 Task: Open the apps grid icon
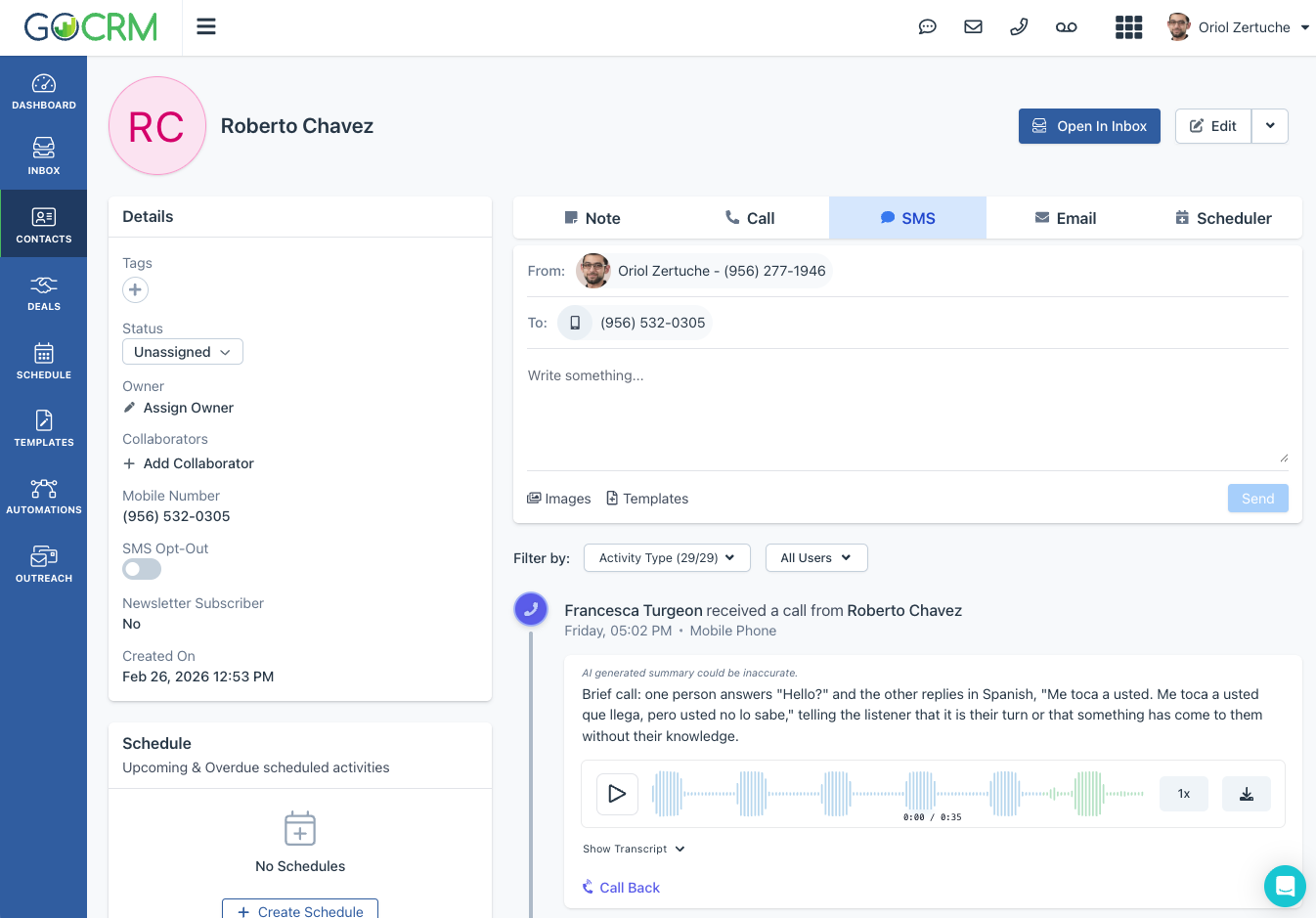click(x=1128, y=27)
